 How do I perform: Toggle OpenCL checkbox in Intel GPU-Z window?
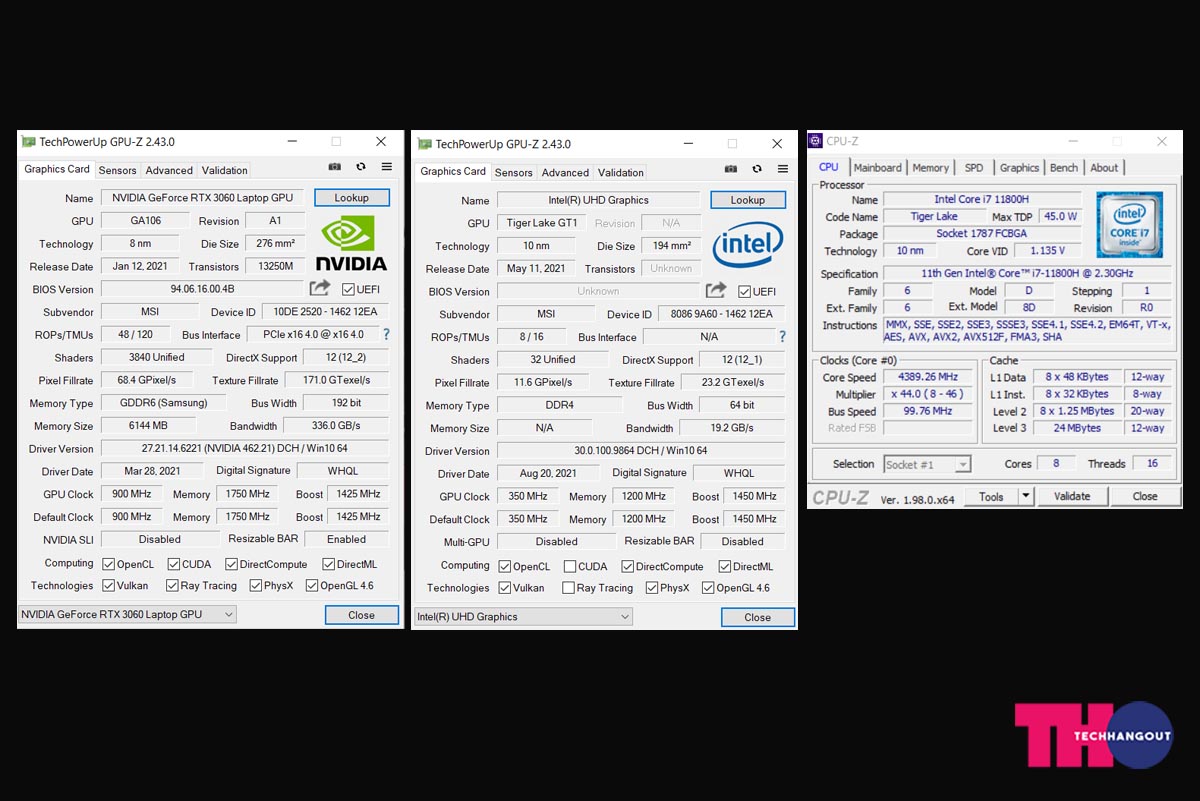[x=504, y=566]
